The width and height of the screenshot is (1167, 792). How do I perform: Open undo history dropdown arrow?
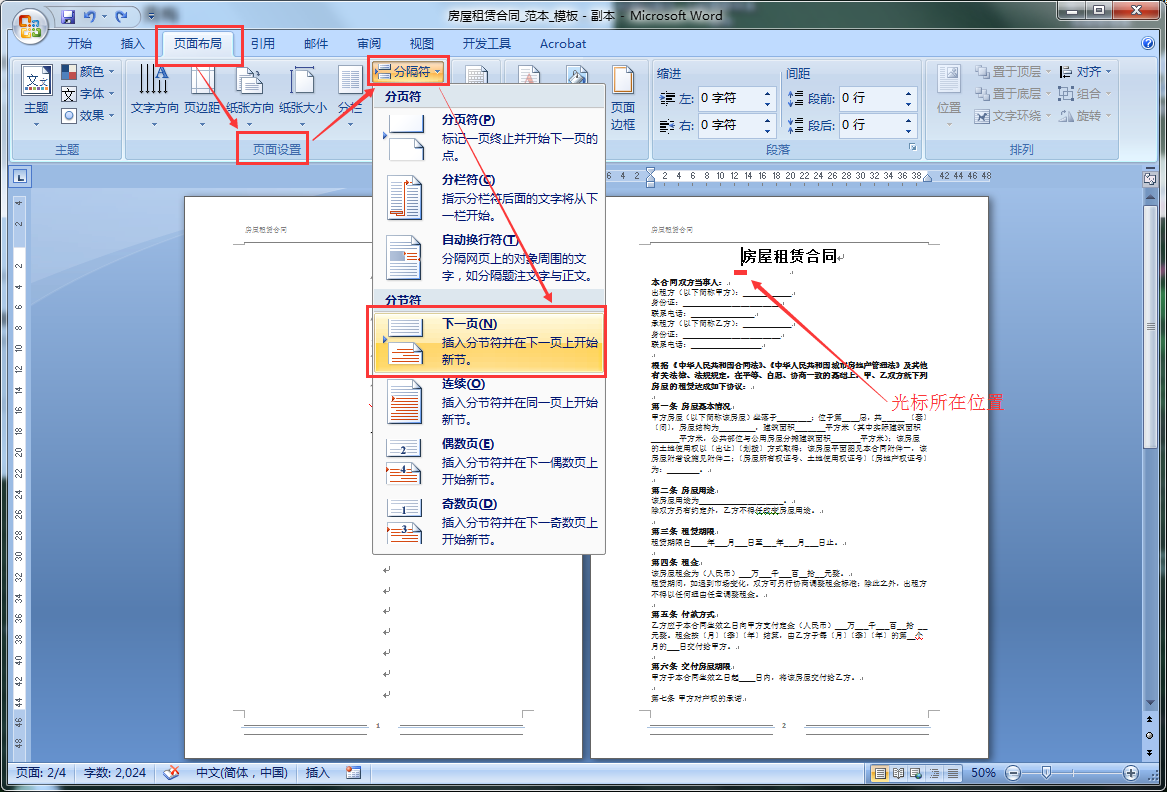[x=104, y=15]
